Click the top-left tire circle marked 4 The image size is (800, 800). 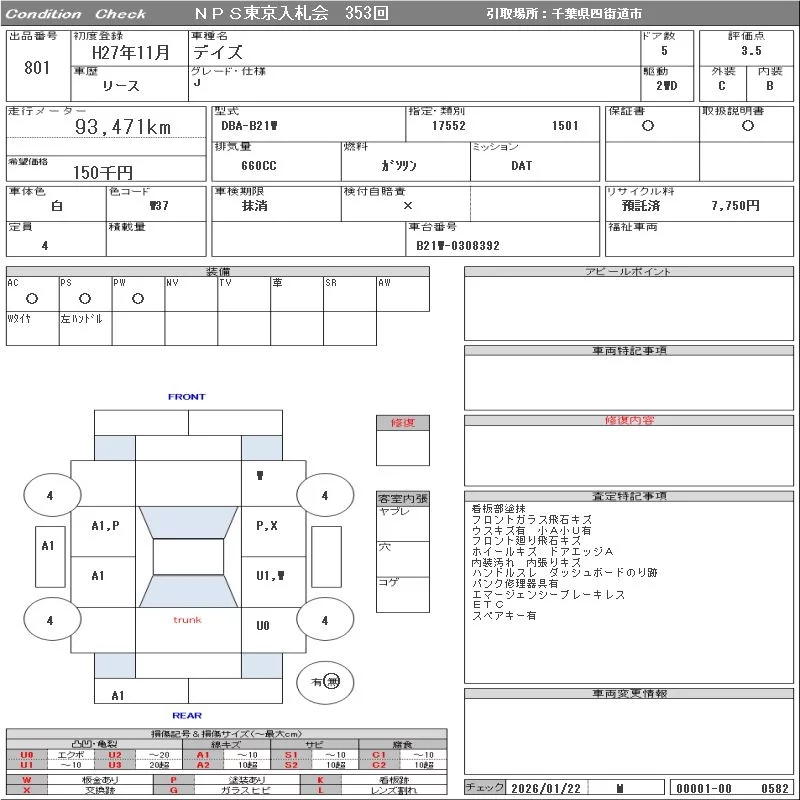tap(49, 495)
